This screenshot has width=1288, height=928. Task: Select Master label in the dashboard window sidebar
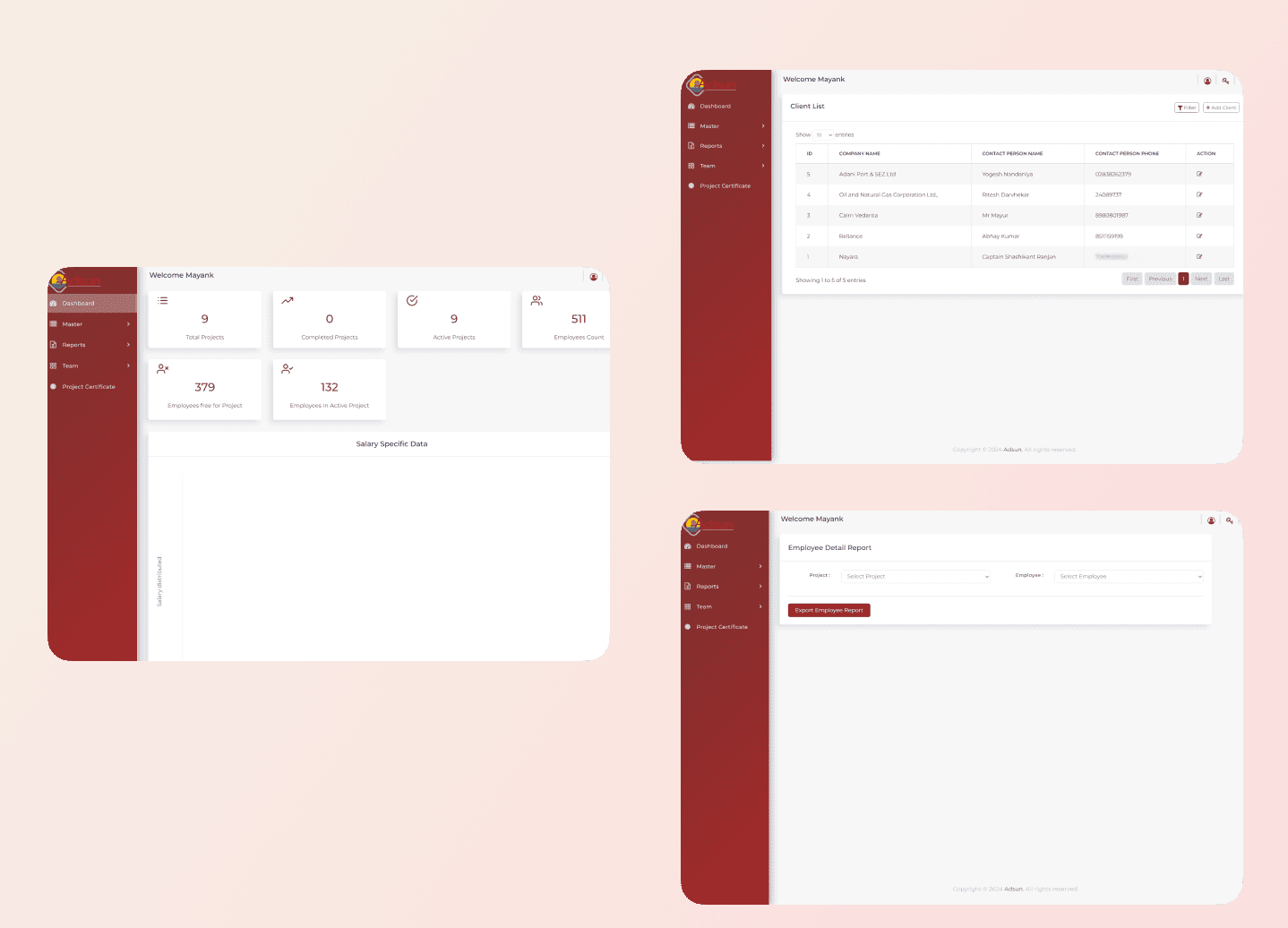(x=73, y=324)
